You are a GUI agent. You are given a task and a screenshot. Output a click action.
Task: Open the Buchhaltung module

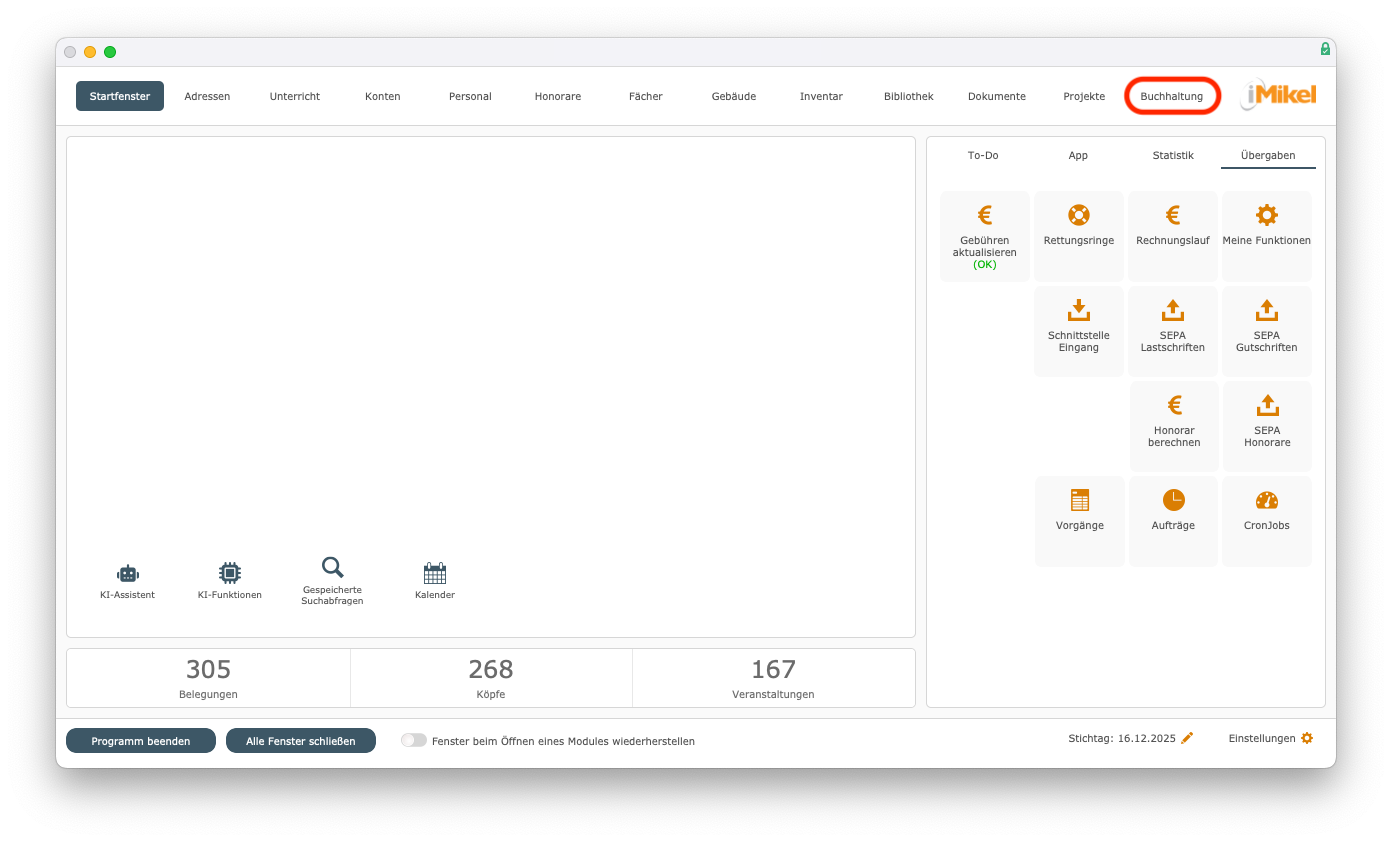tap(1171, 96)
